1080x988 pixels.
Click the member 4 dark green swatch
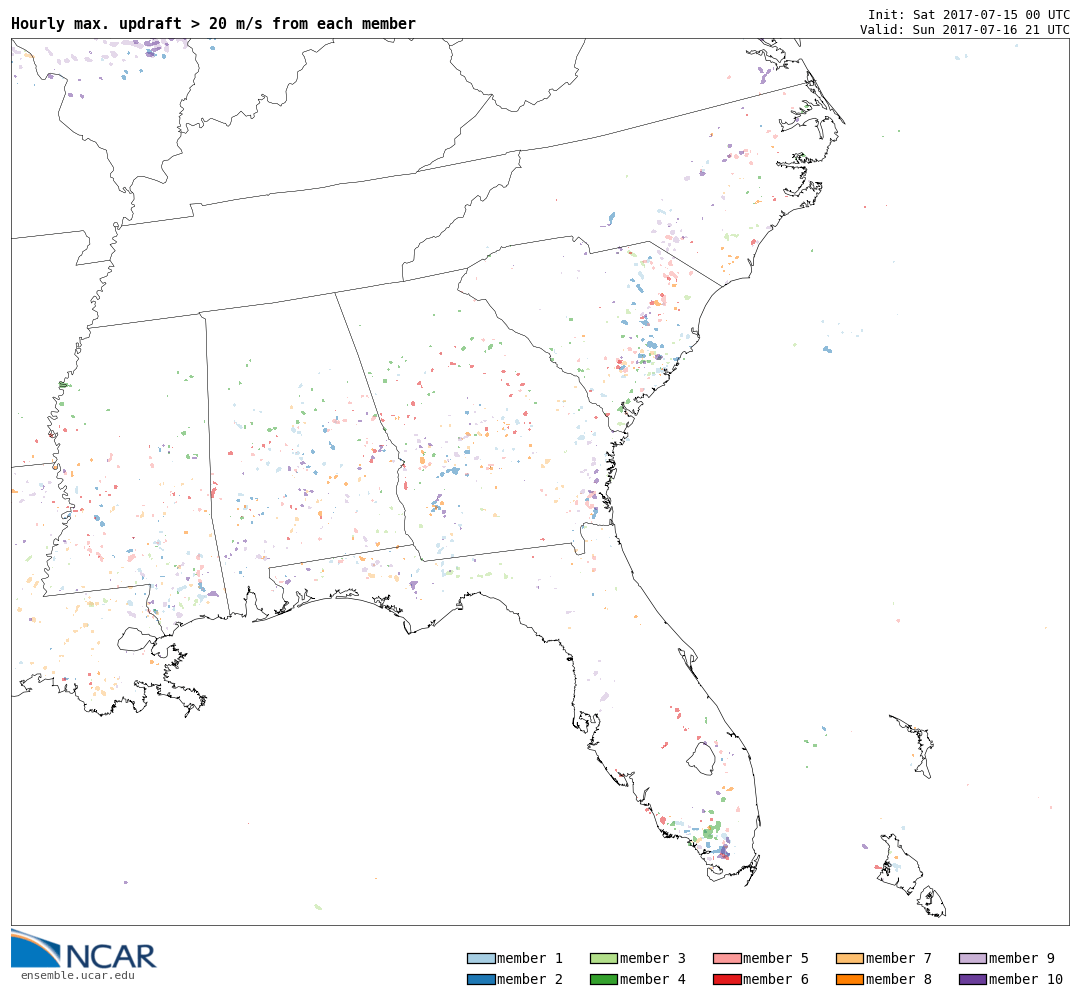604,979
